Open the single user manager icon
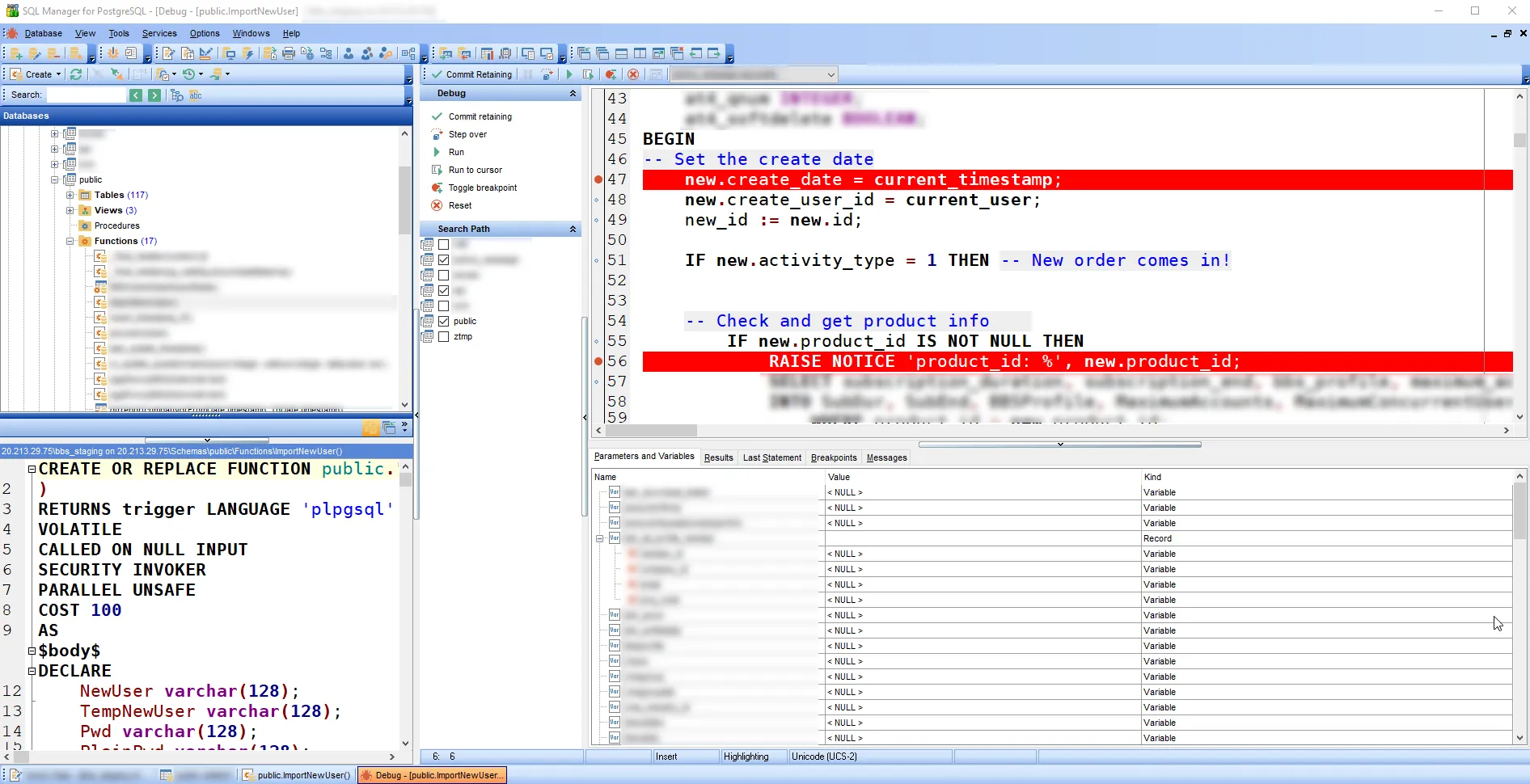Image resolution: width=1530 pixels, height=784 pixels. 348,53
